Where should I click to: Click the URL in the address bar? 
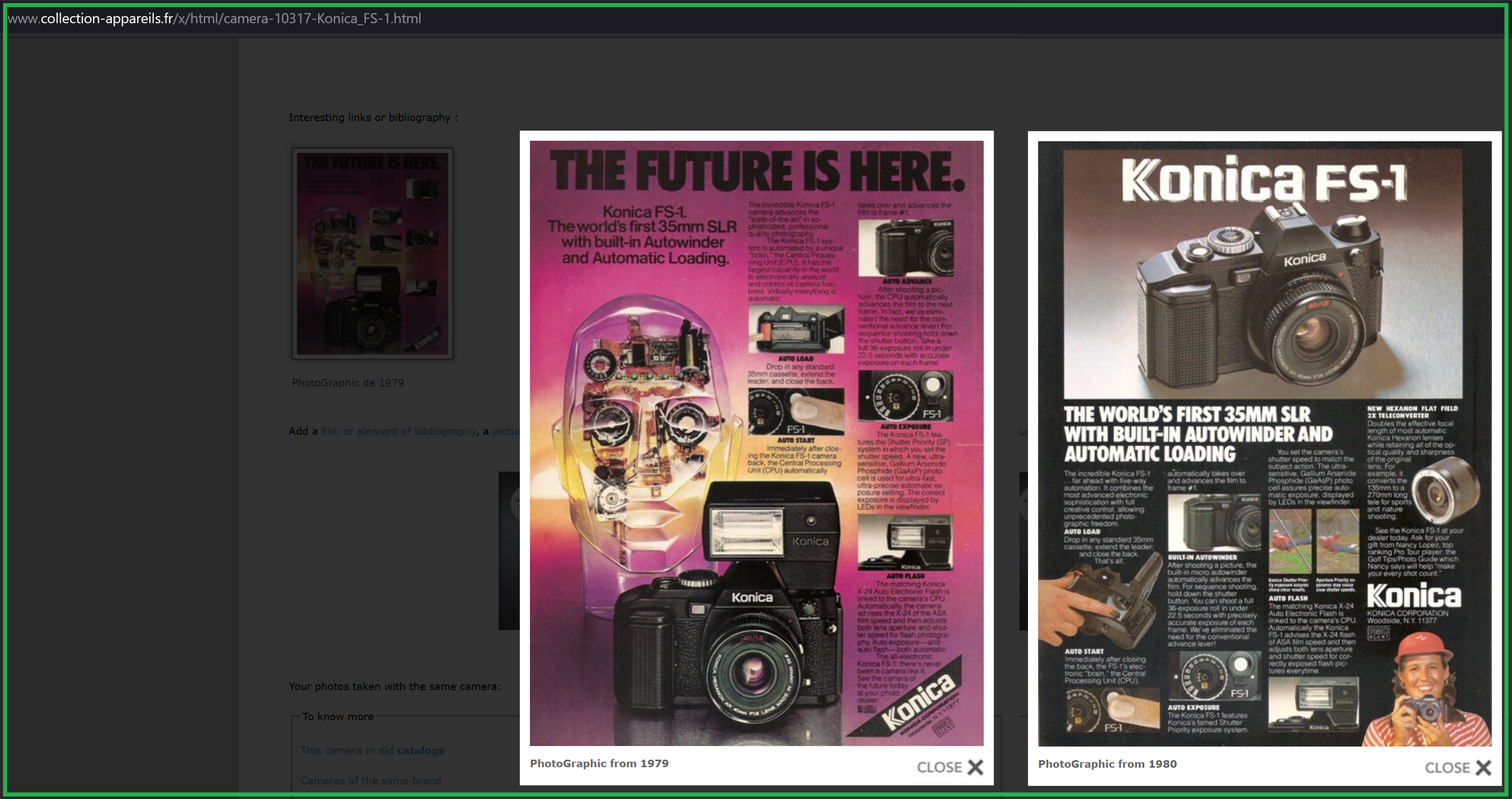click(x=214, y=18)
